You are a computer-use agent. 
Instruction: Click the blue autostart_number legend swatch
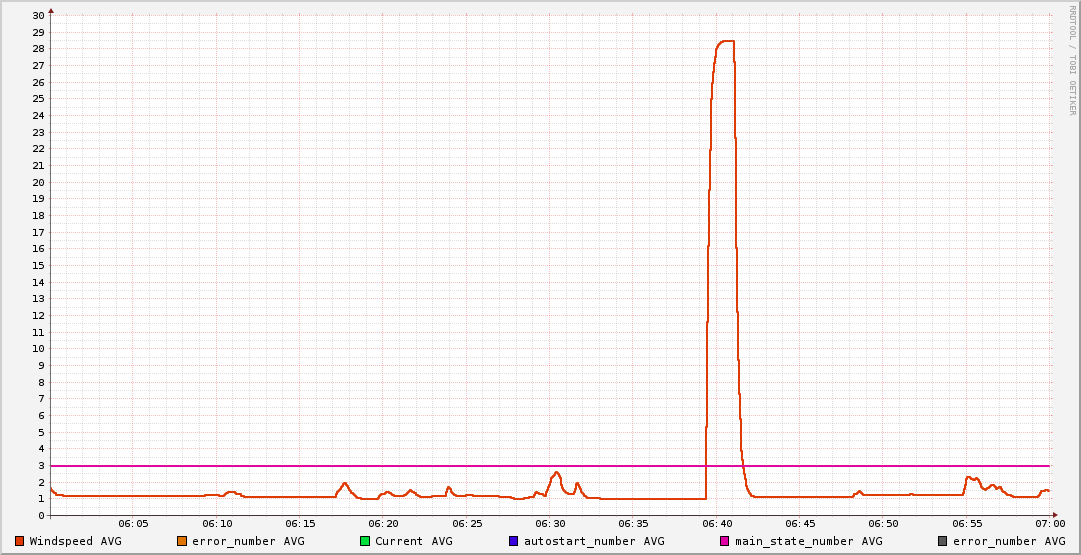point(514,541)
